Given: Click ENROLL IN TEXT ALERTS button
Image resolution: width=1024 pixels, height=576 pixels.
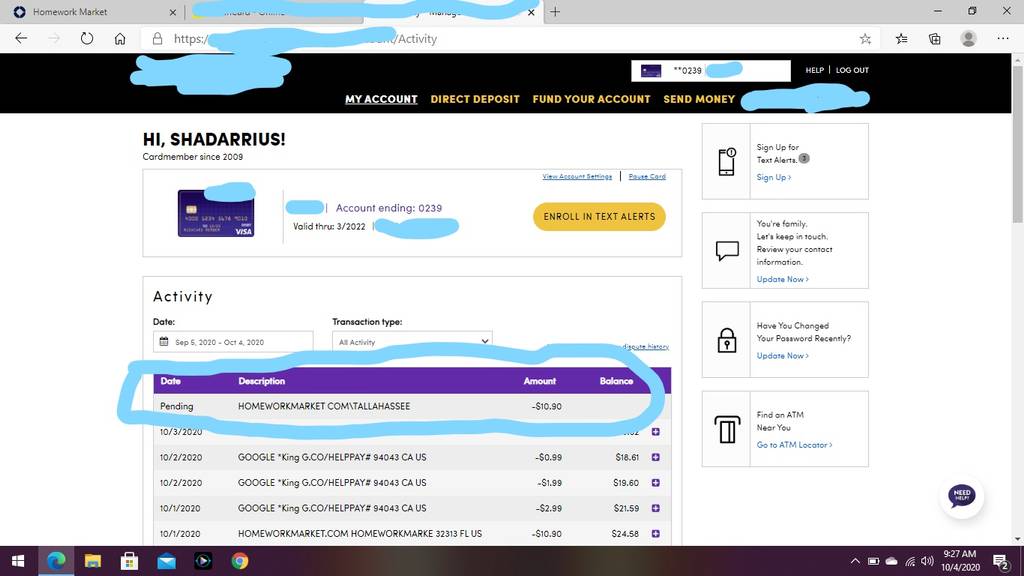Looking at the screenshot, I should [x=599, y=217].
